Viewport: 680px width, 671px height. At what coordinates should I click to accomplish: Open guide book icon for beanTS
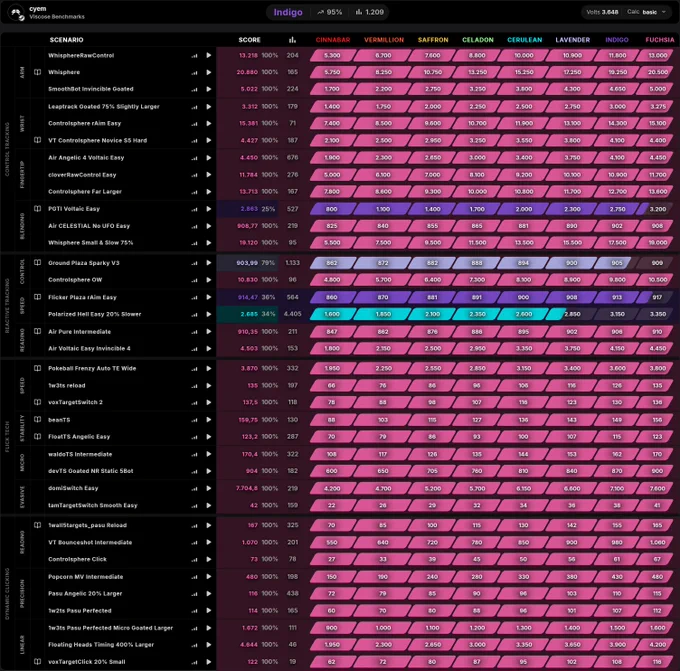38,419
